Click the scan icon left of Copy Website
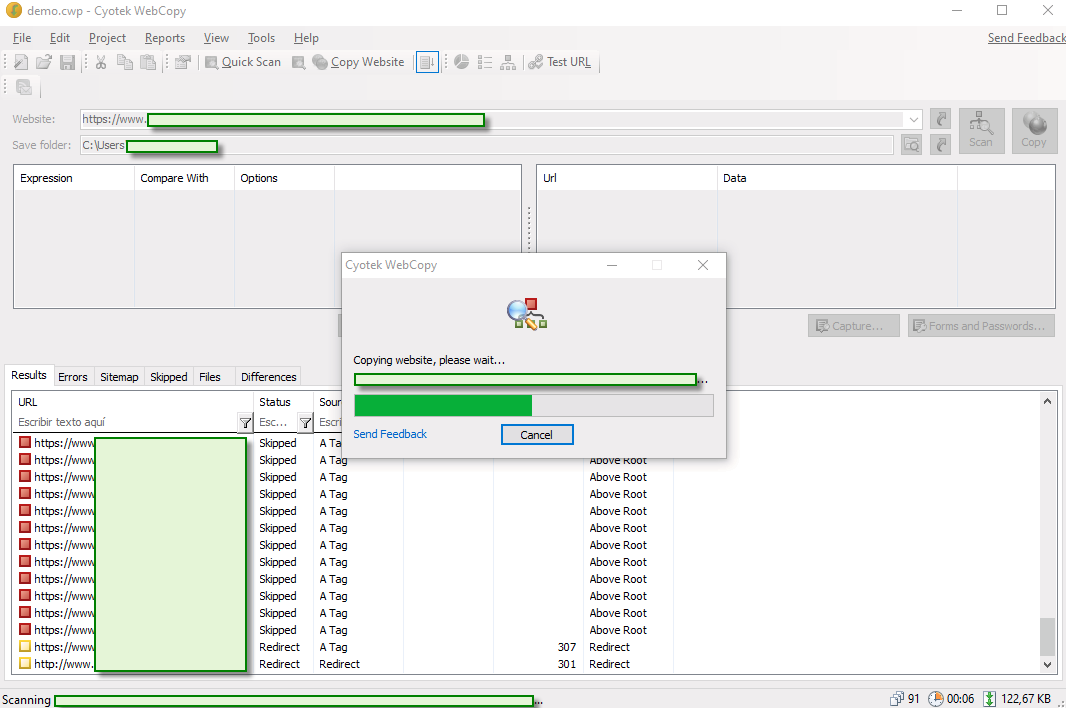This screenshot has width=1066, height=708. [x=298, y=63]
